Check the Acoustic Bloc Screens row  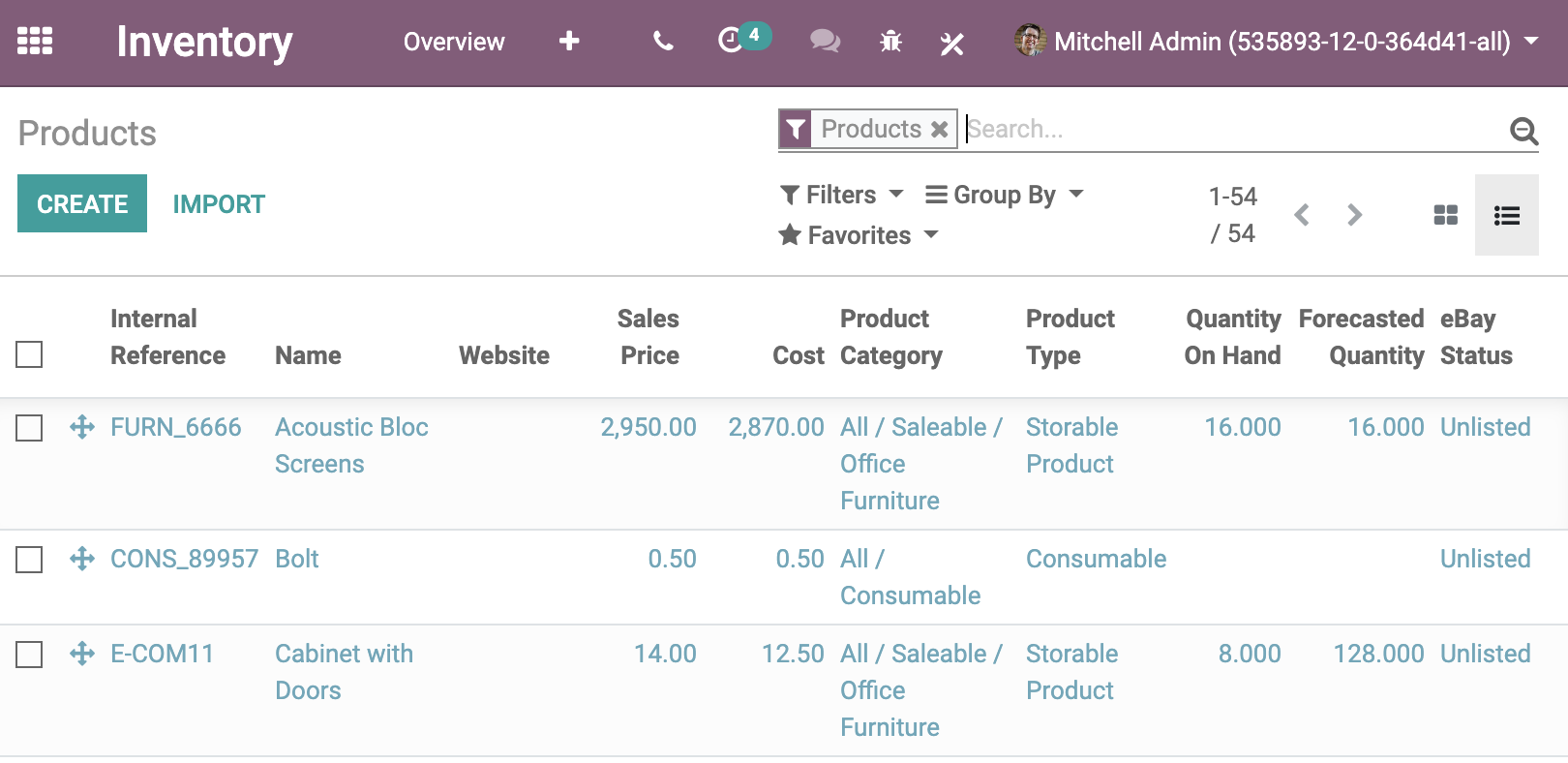point(29,428)
